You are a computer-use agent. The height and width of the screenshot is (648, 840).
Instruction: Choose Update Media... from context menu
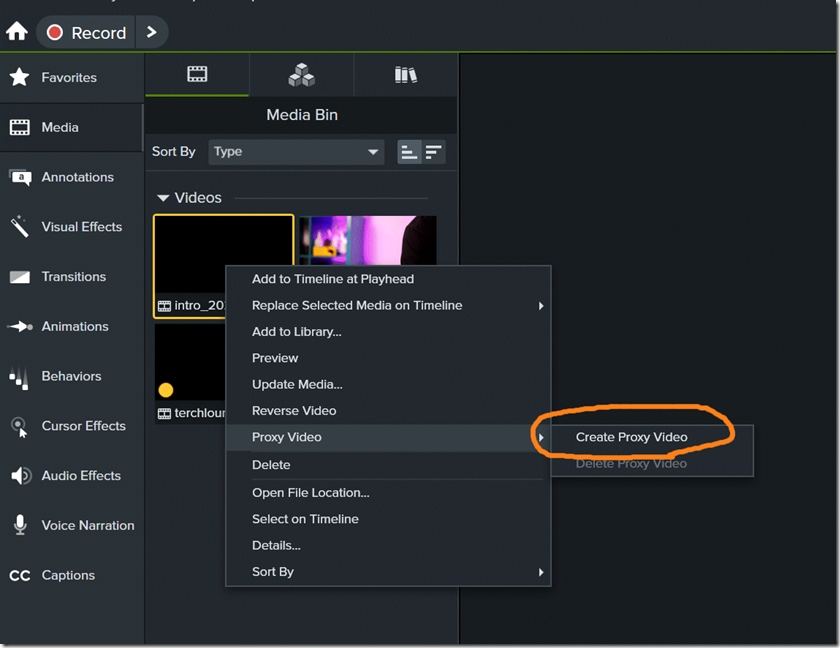tap(388, 385)
